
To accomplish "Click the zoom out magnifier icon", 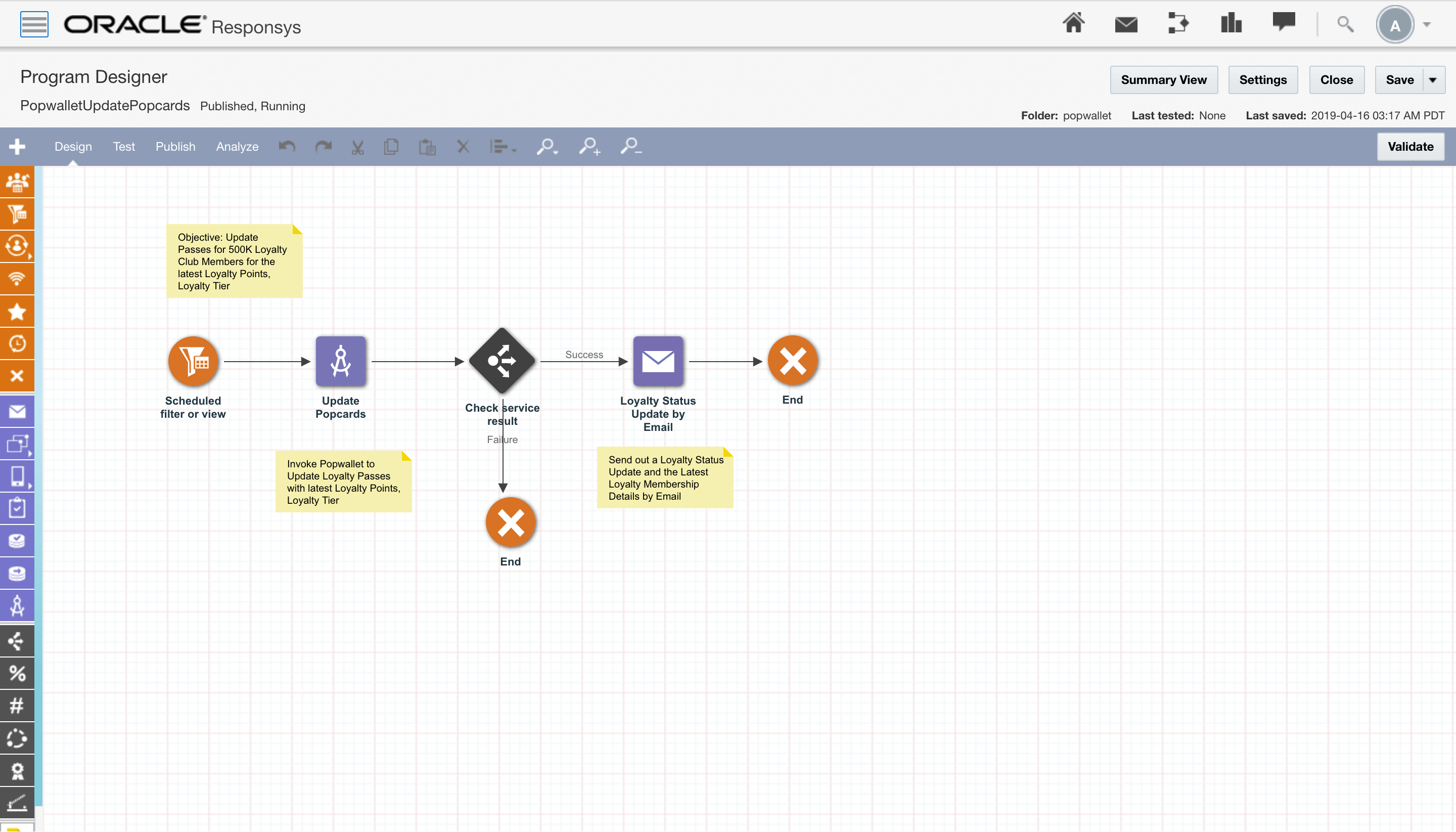I will pyautogui.click(x=630, y=147).
